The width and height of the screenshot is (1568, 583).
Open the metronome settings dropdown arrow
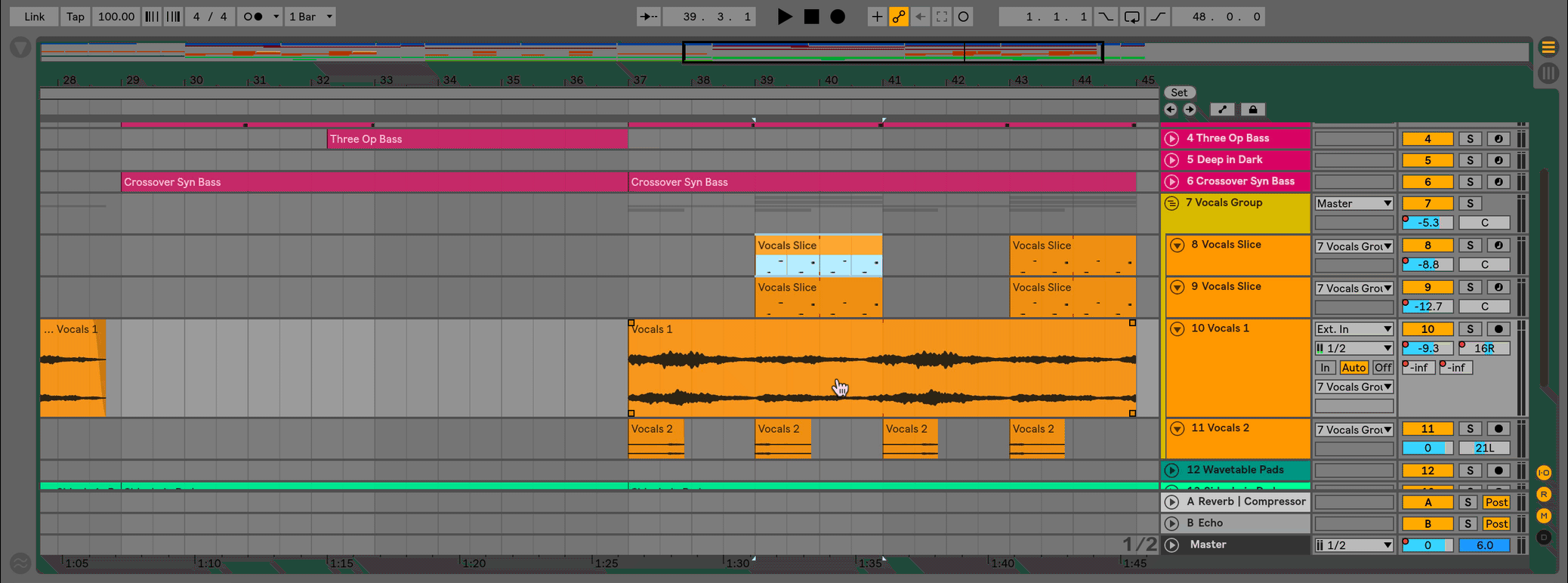276,17
